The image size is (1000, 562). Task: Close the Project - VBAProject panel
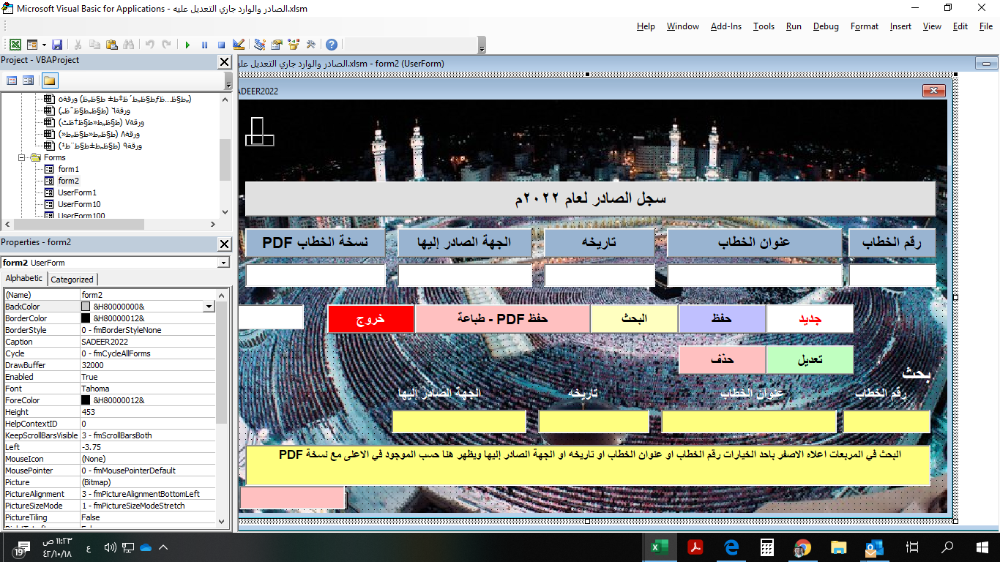224,62
